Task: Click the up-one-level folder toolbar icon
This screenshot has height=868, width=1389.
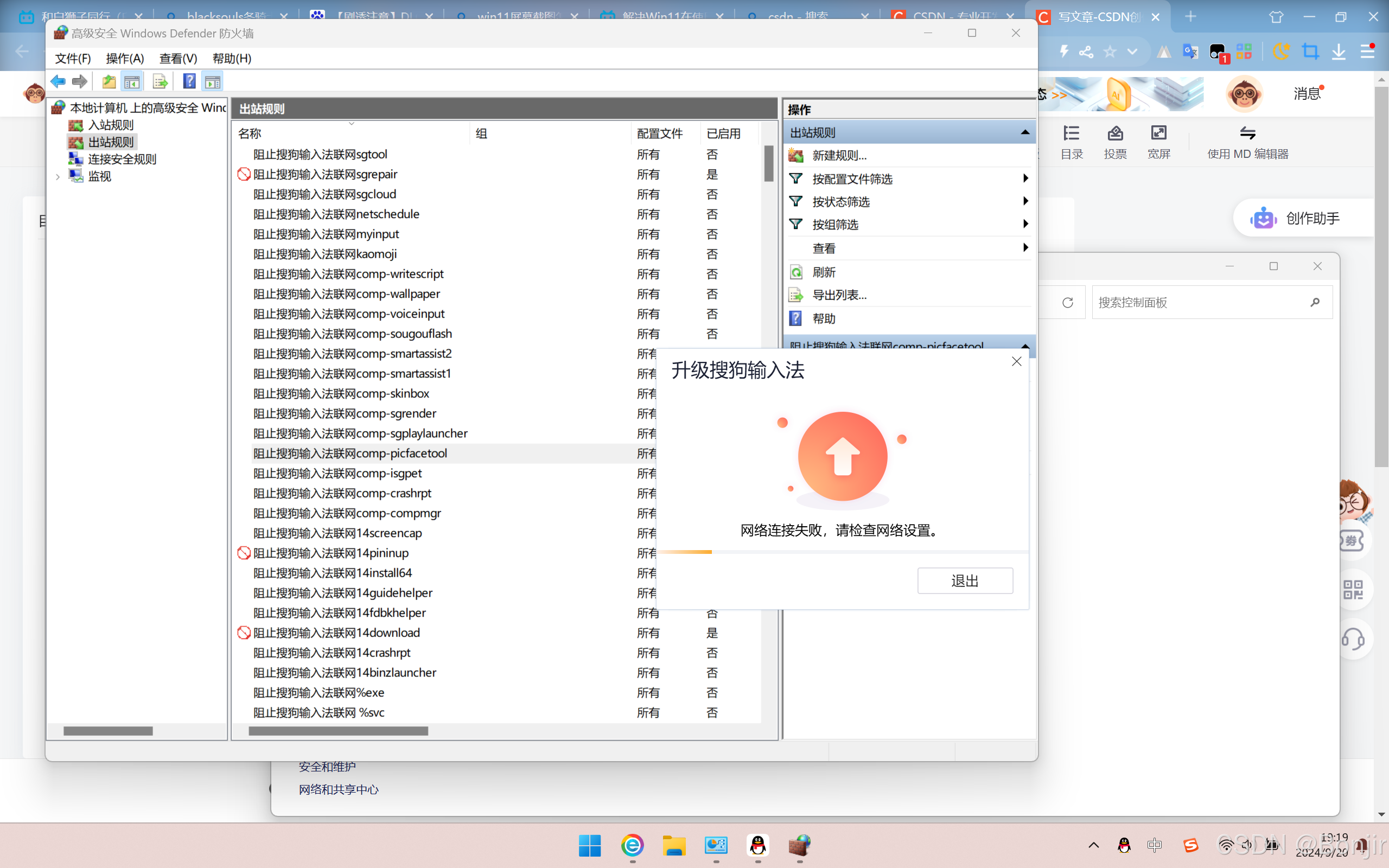Action: pos(109,81)
